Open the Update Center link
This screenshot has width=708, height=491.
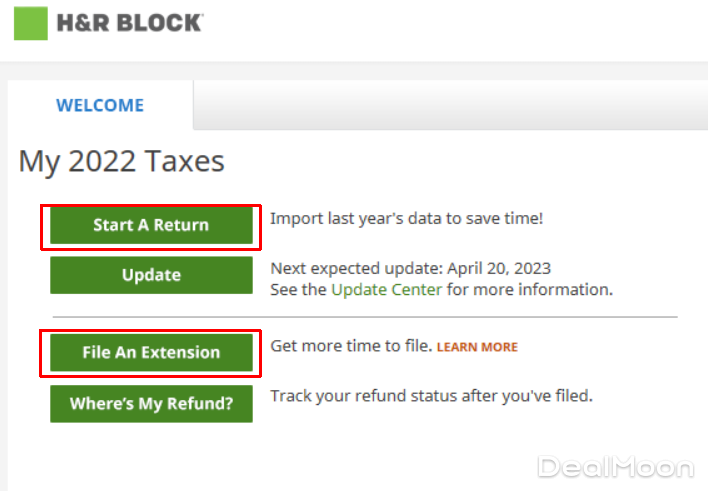pos(386,290)
